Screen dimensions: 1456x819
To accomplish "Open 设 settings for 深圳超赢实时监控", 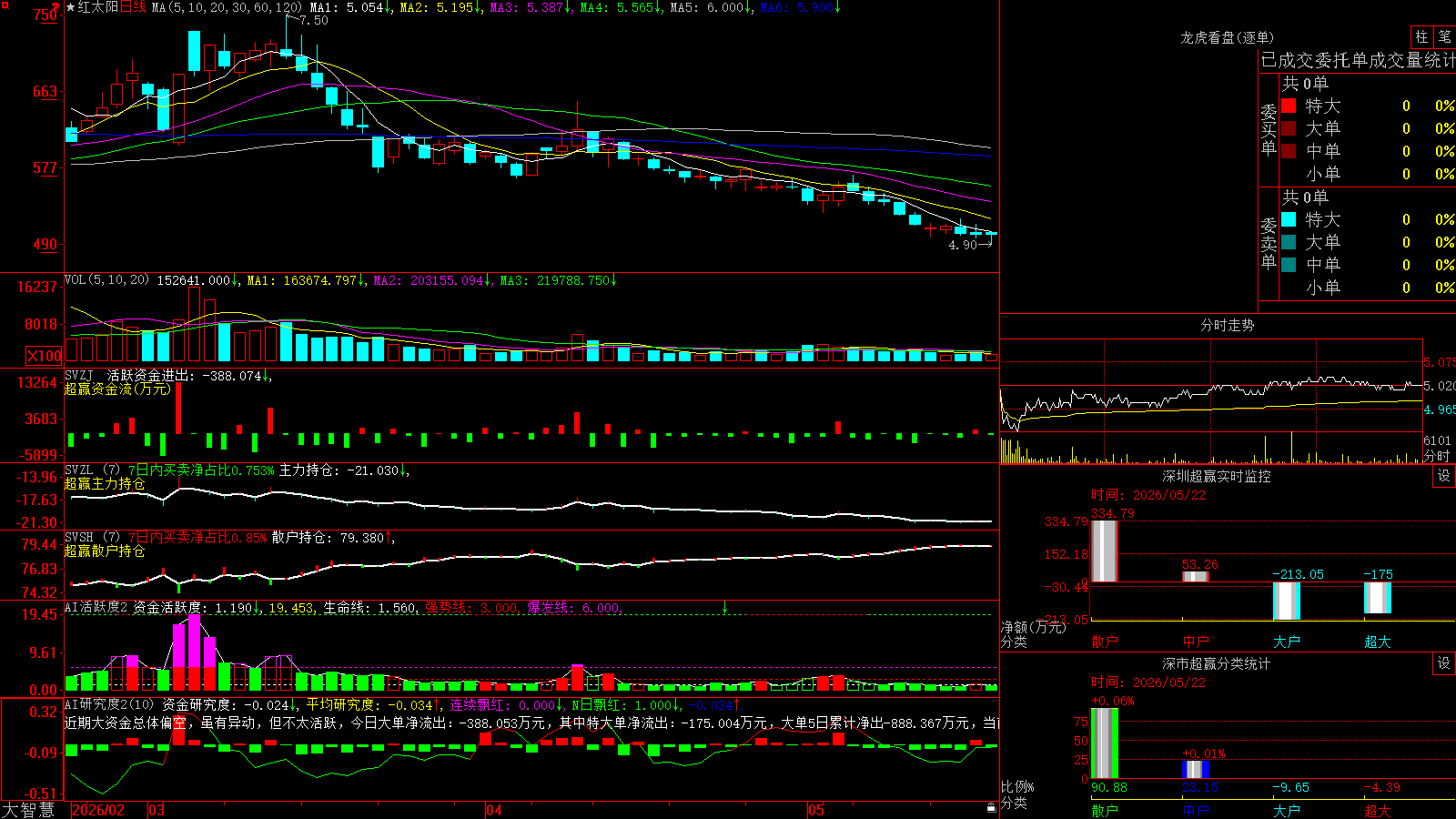I will click(x=1444, y=476).
